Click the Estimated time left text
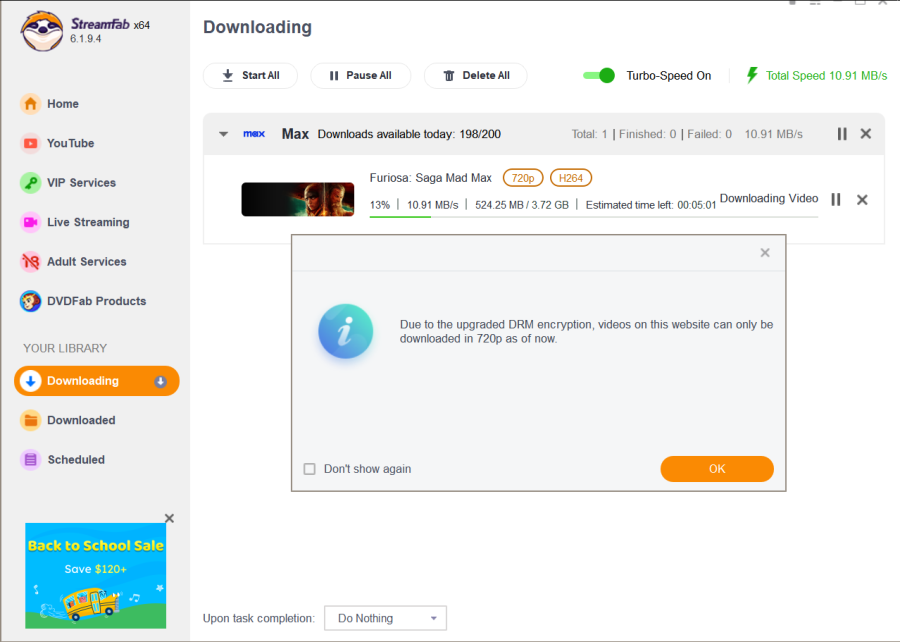900x642 pixels. [x=651, y=205]
